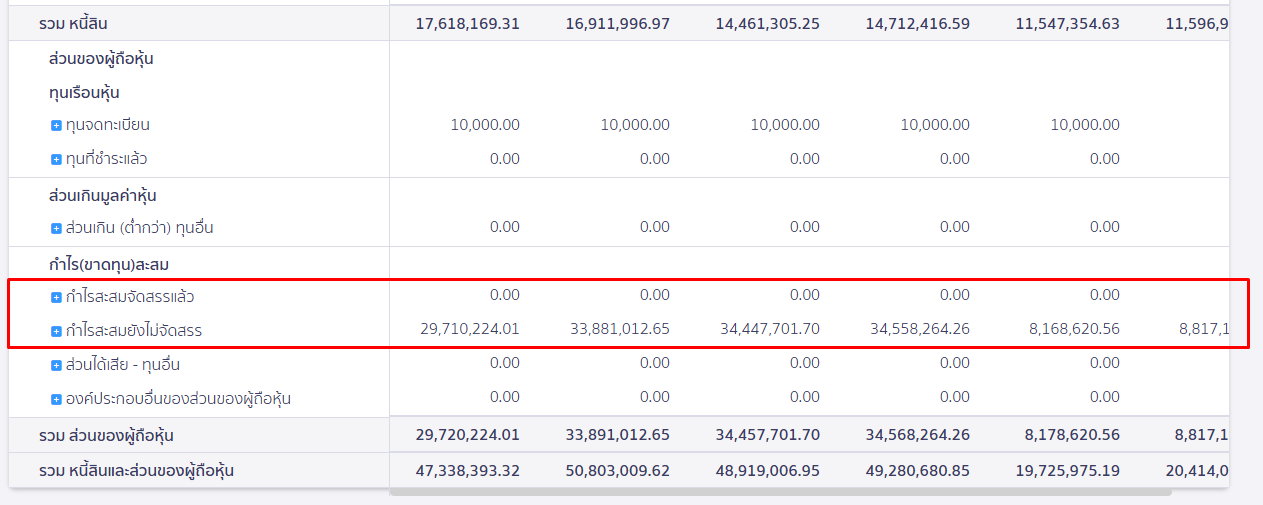
Task: Click the value 11,547,354.63
Action: click(1068, 23)
